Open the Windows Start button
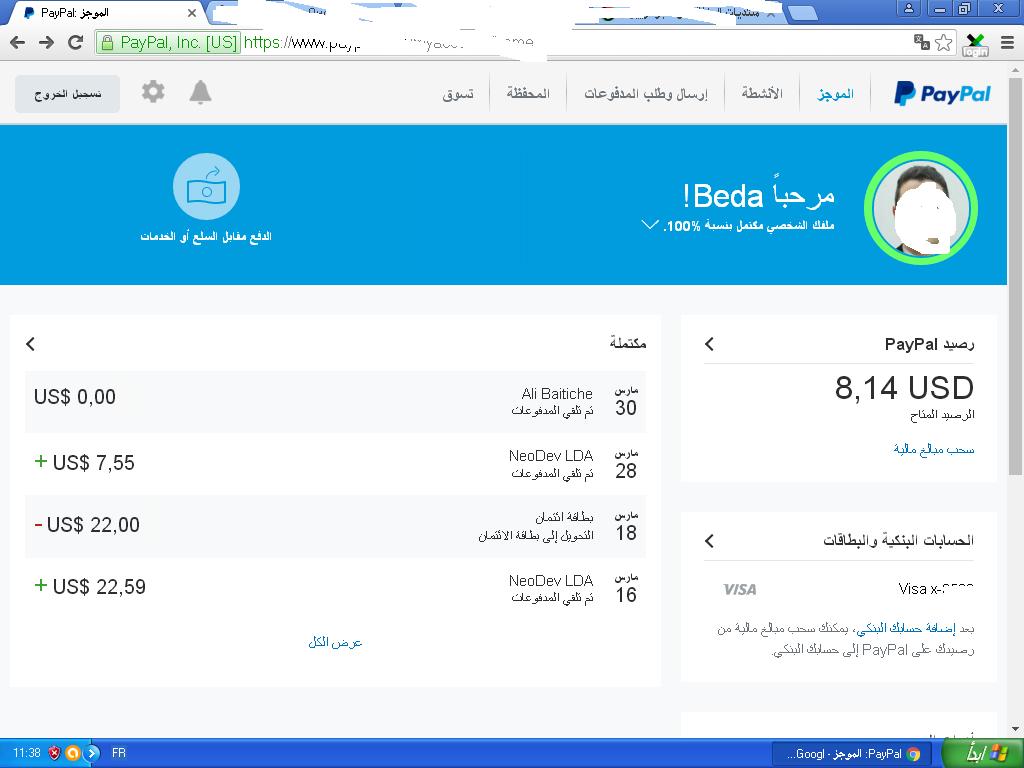The width and height of the screenshot is (1024, 768). click(982, 753)
